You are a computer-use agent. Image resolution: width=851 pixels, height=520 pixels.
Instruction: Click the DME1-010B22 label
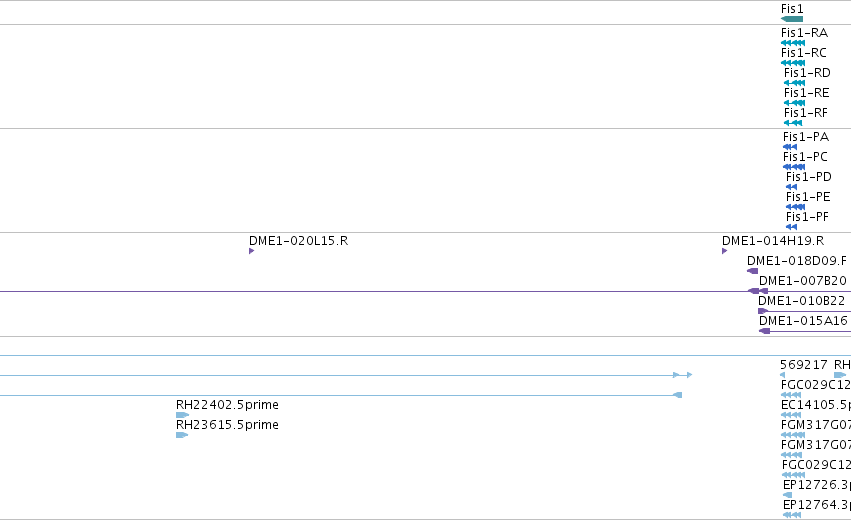(x=802, y=301)
